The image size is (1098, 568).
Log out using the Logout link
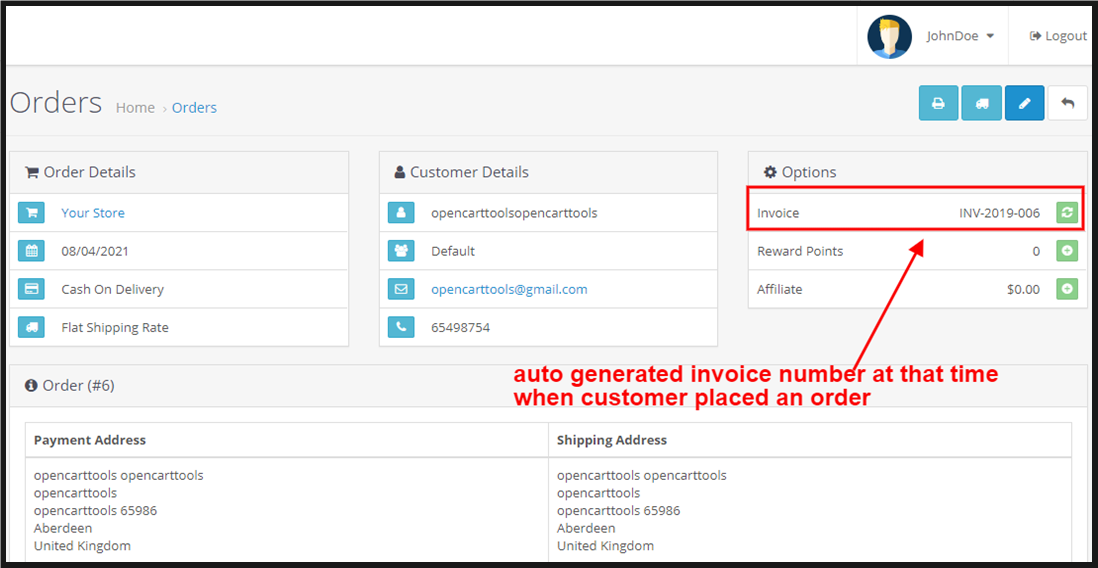(1058, 36)
